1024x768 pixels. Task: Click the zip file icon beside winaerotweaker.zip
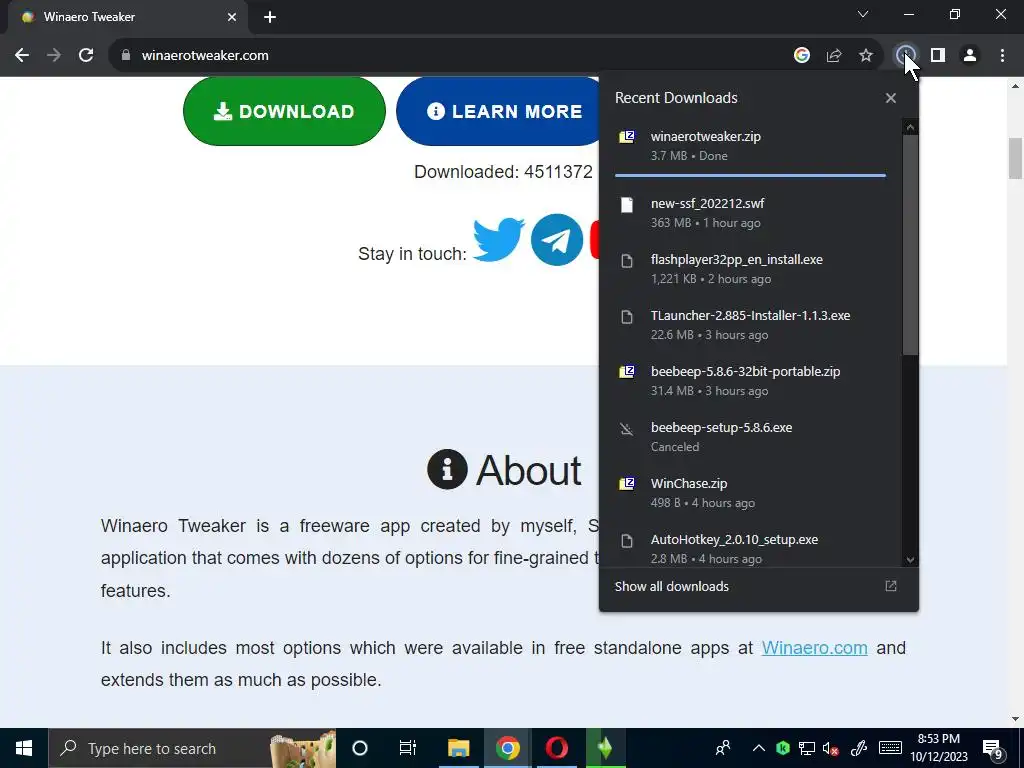pos(627,137)
